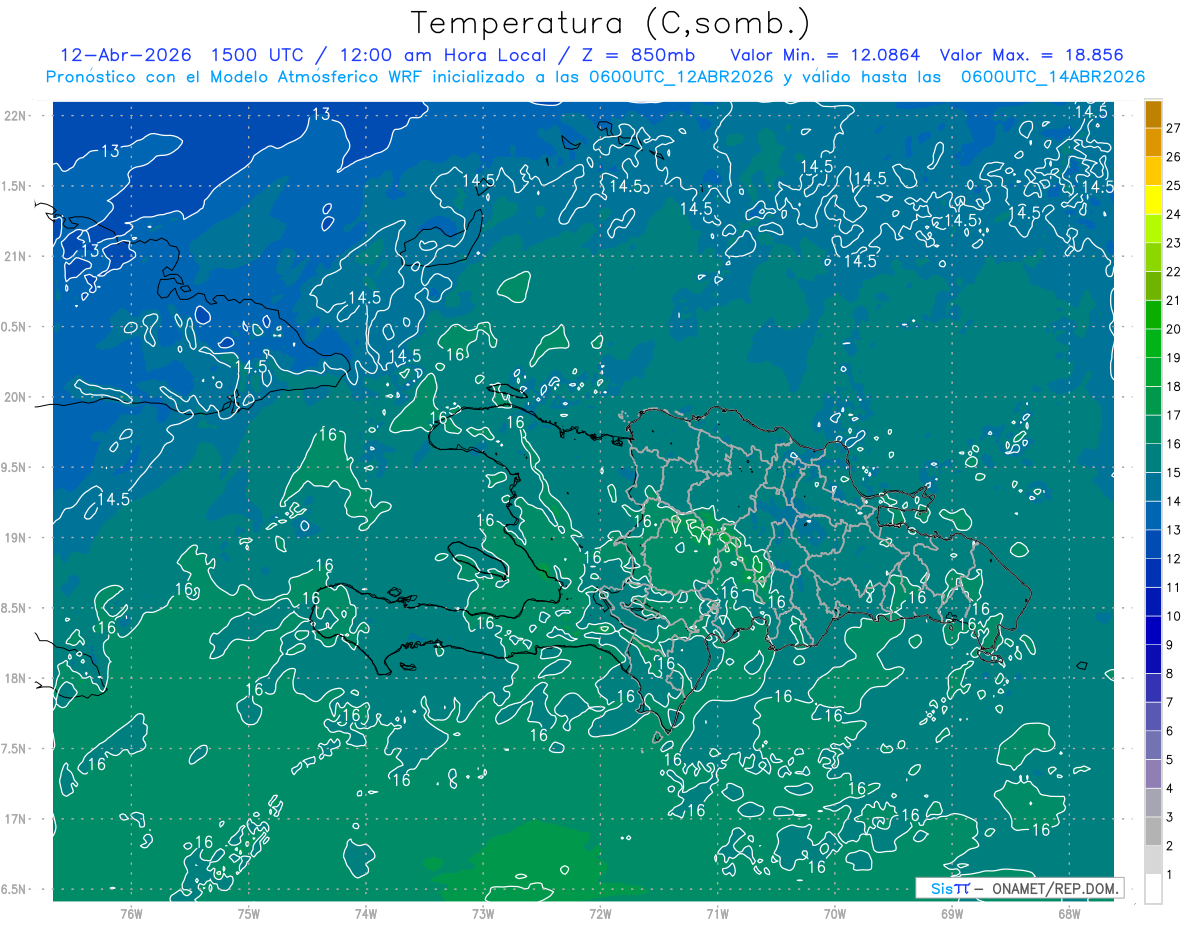Click the 72W longitude axis label
The width and height of the screenshot is (1200, 927).
click(x=600, y=913)
